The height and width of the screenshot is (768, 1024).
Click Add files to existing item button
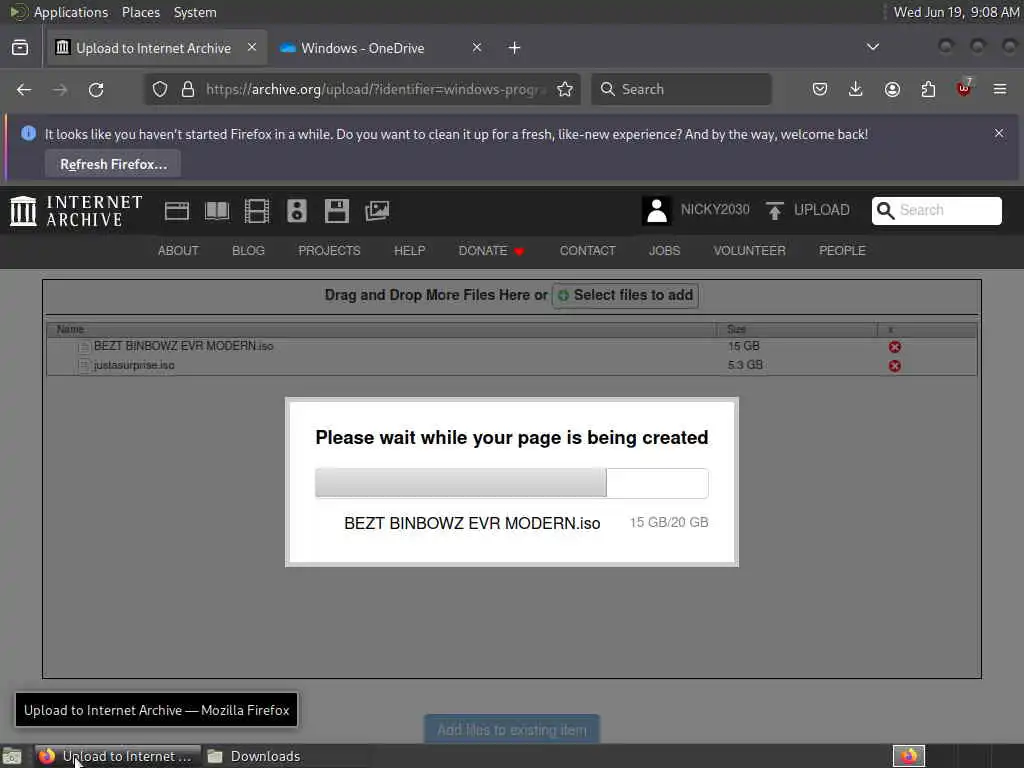[x=512, y=729]
